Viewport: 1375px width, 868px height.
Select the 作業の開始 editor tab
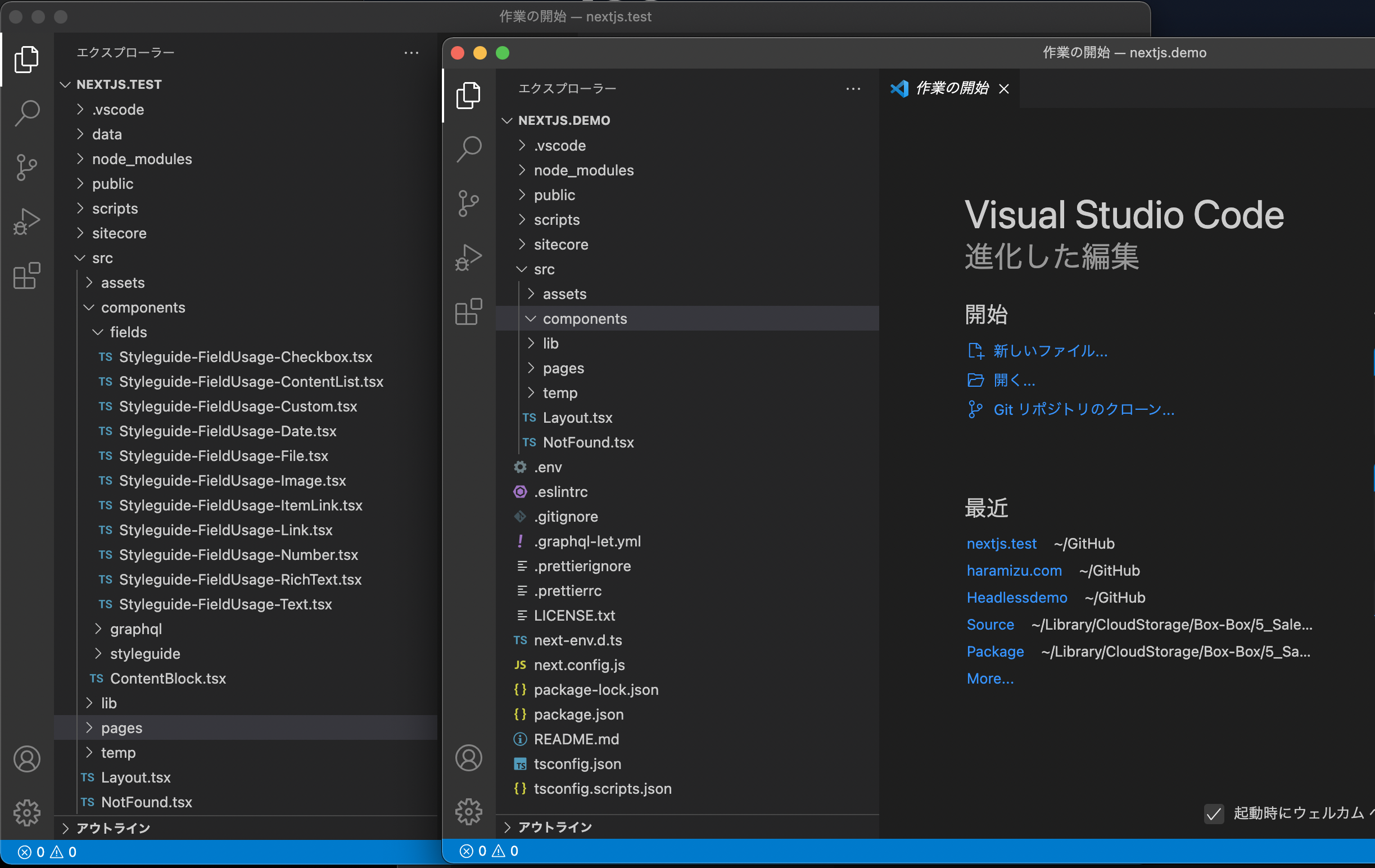pyautogui.click(x=949, y=88)
